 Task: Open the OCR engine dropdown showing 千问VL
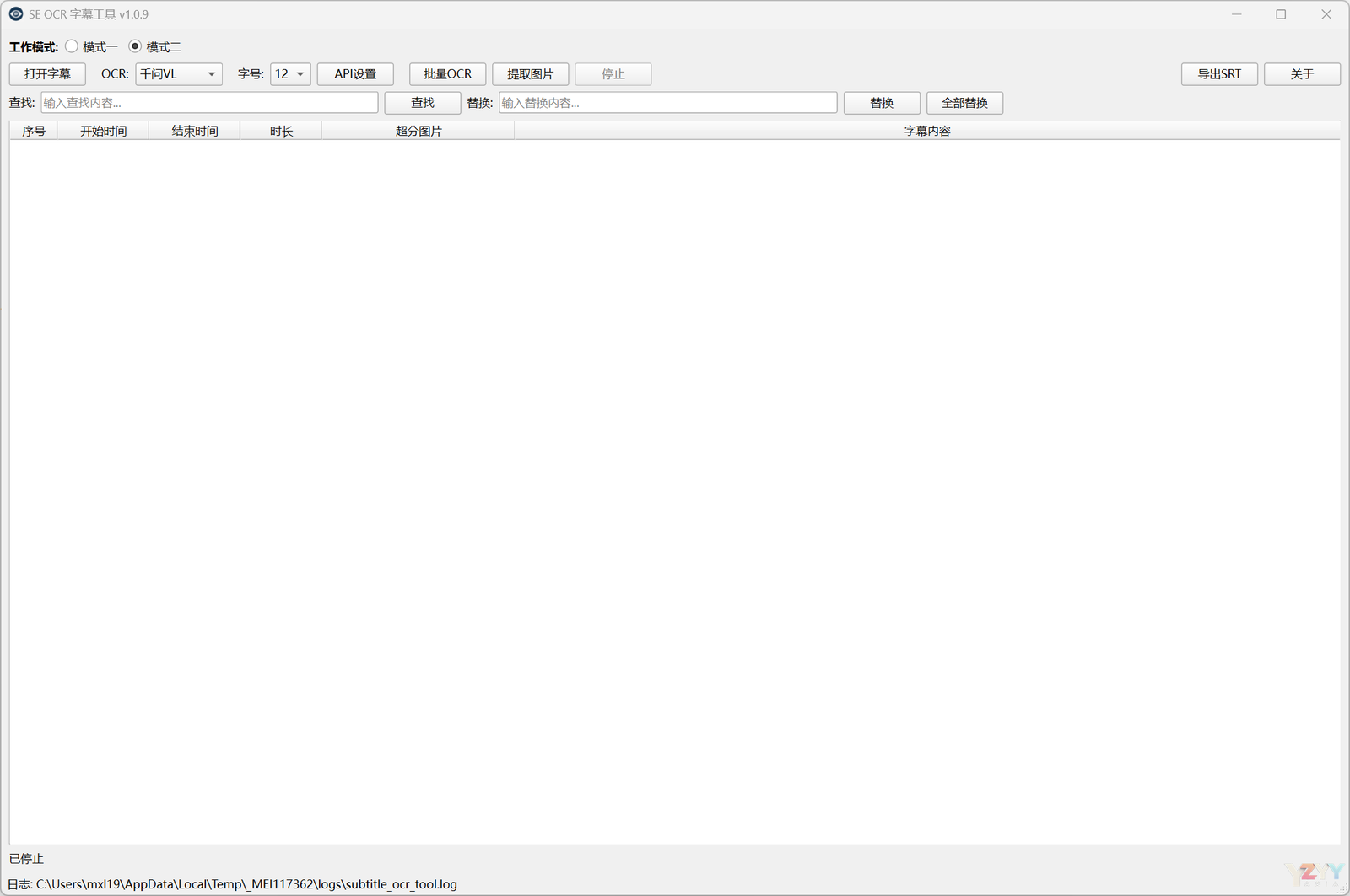click(x=179, y=74)
